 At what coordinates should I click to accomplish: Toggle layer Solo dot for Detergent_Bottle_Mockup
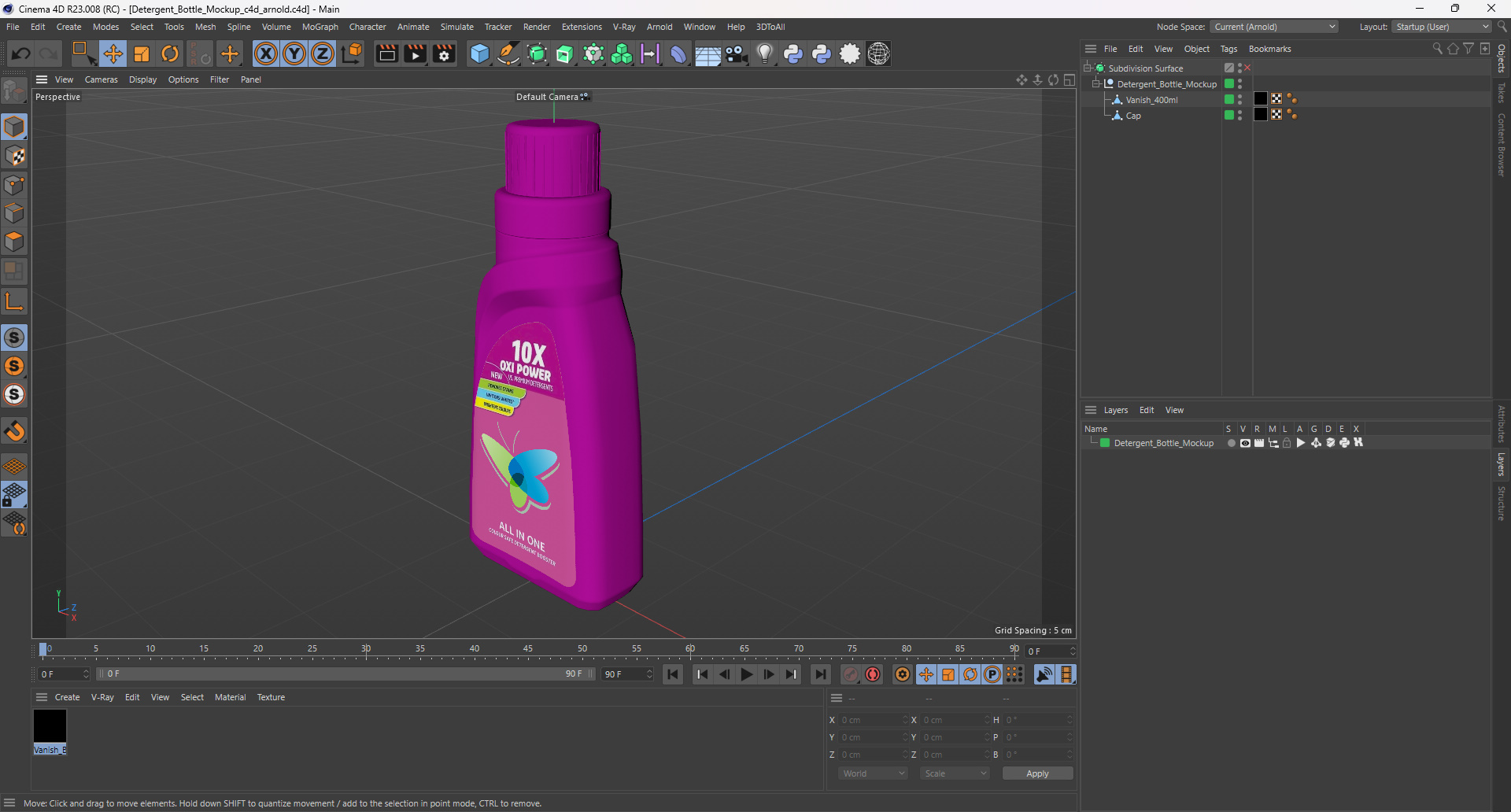point(1231,443)
